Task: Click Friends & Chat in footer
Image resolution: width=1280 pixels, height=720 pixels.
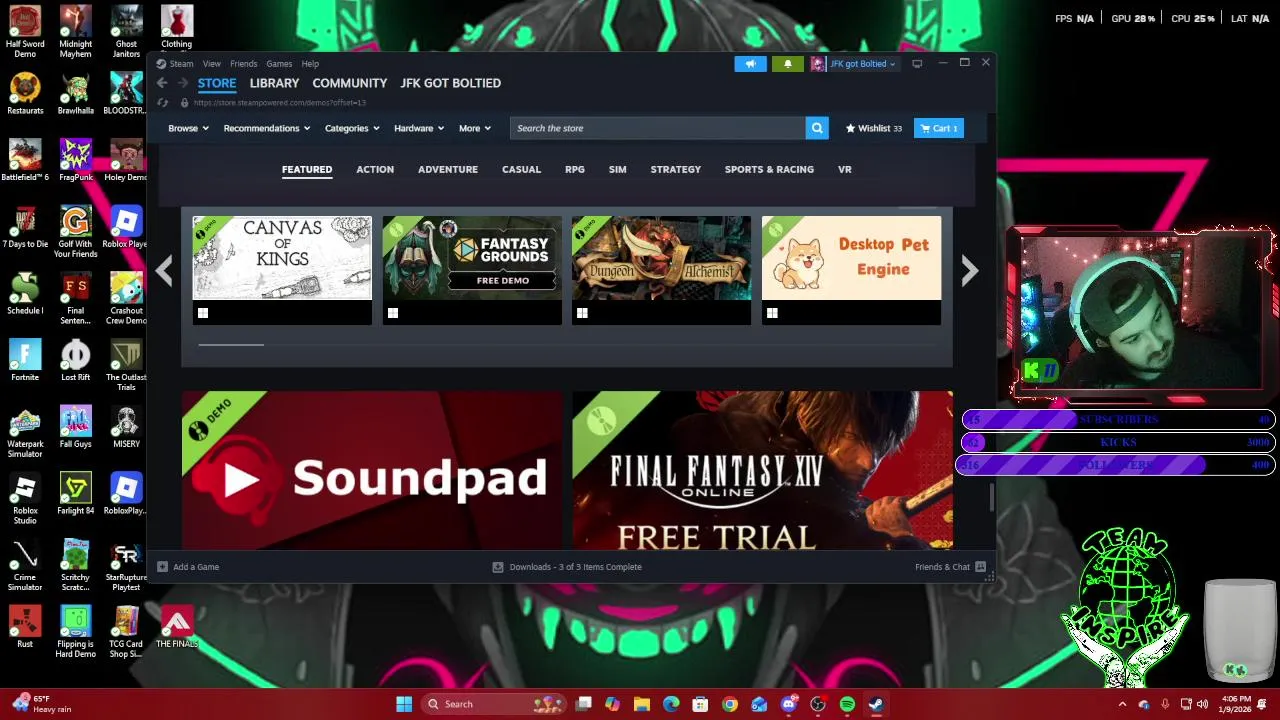Action: coord(951,567)
